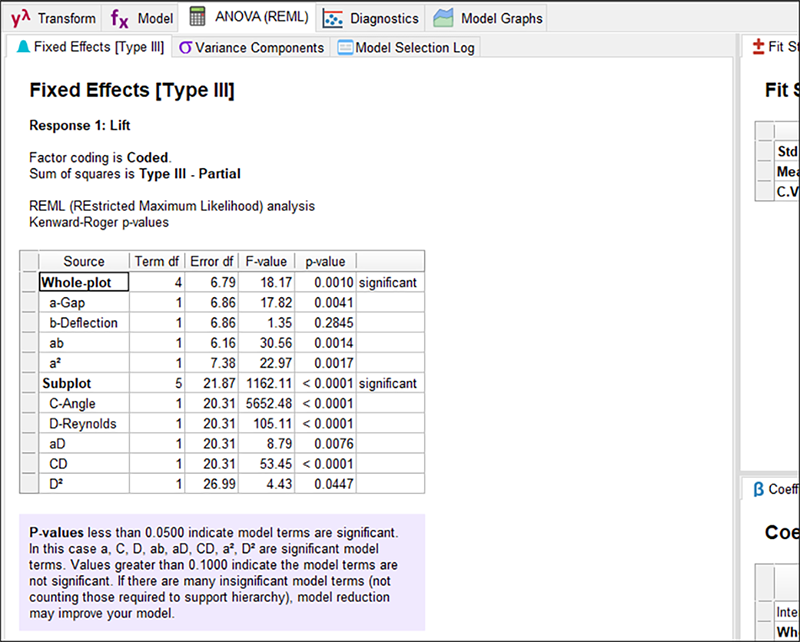Open the Model Selection Log tab
Screen dimensions: 800x642
406,47
